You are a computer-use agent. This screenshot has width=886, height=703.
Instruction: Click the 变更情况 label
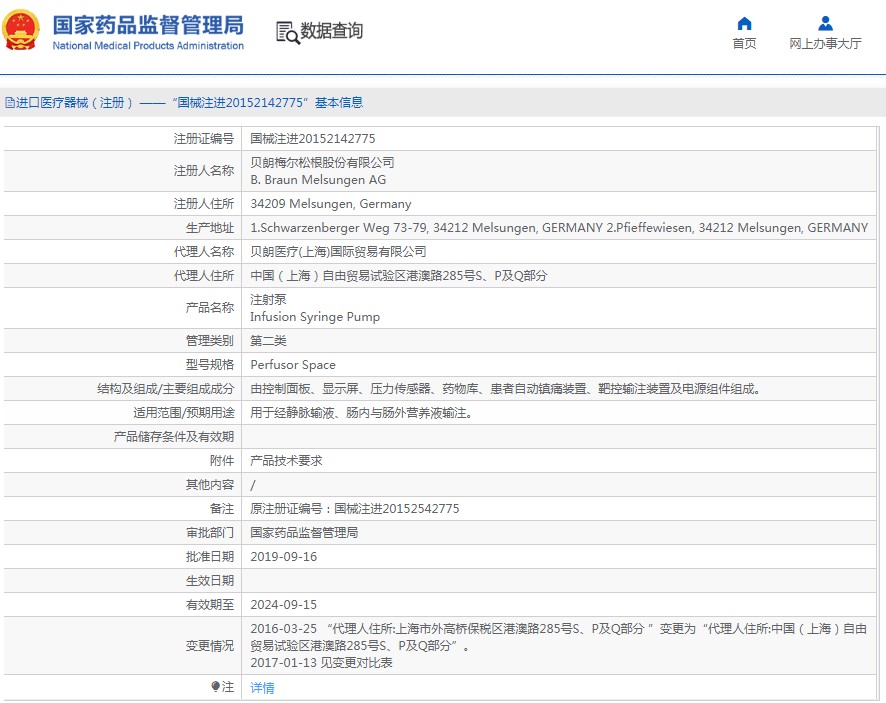pos(210,646)
